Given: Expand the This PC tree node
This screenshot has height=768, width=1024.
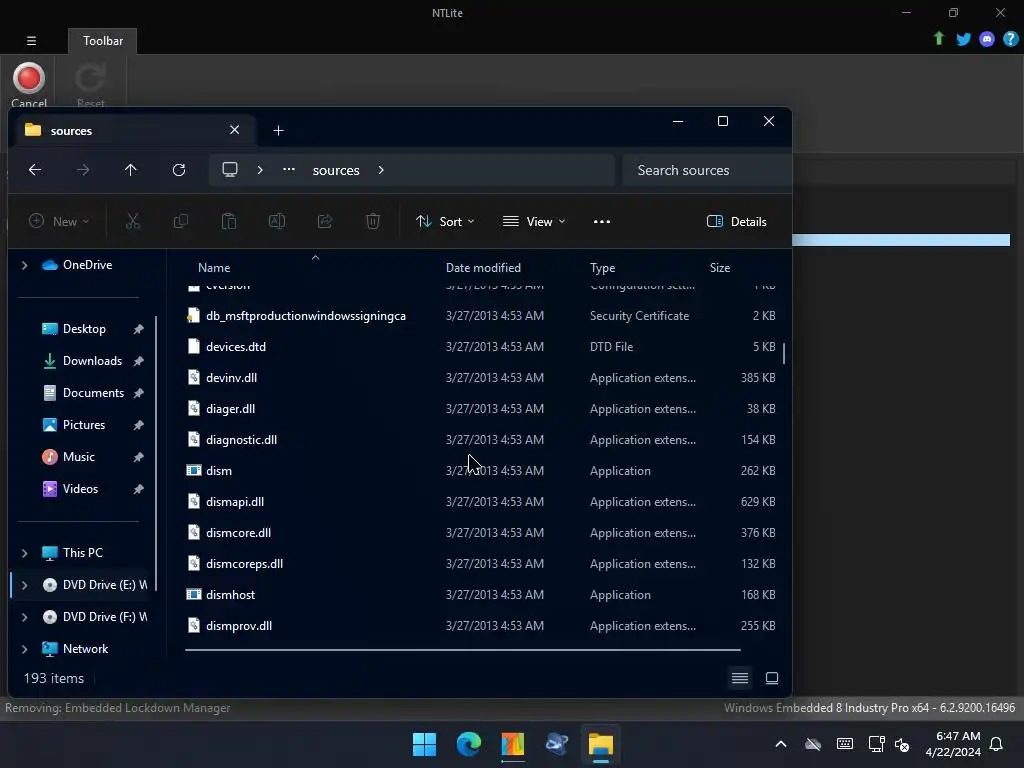Looking at the screenshot, I should (24, 553).
